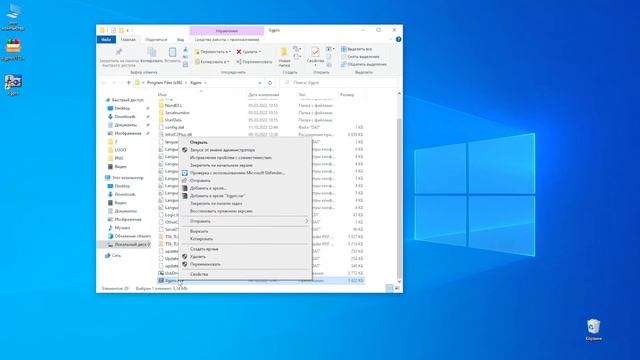Expand the second Send to submenu arrow
Viewport: 640px width, 360px height.
[307, 221]
